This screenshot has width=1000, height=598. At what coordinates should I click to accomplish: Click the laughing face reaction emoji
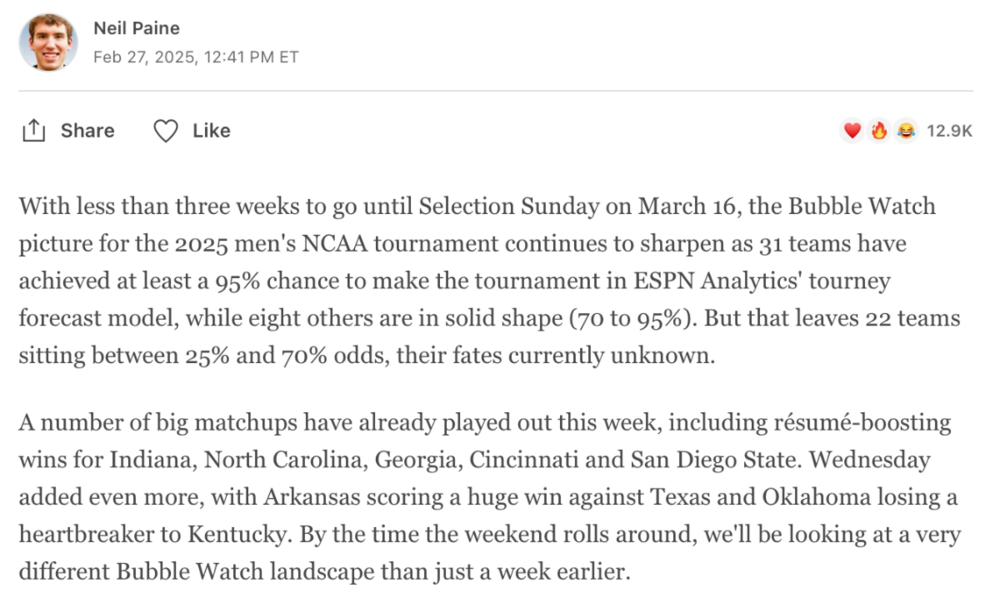pyautogui.click(x=906, y=131)
